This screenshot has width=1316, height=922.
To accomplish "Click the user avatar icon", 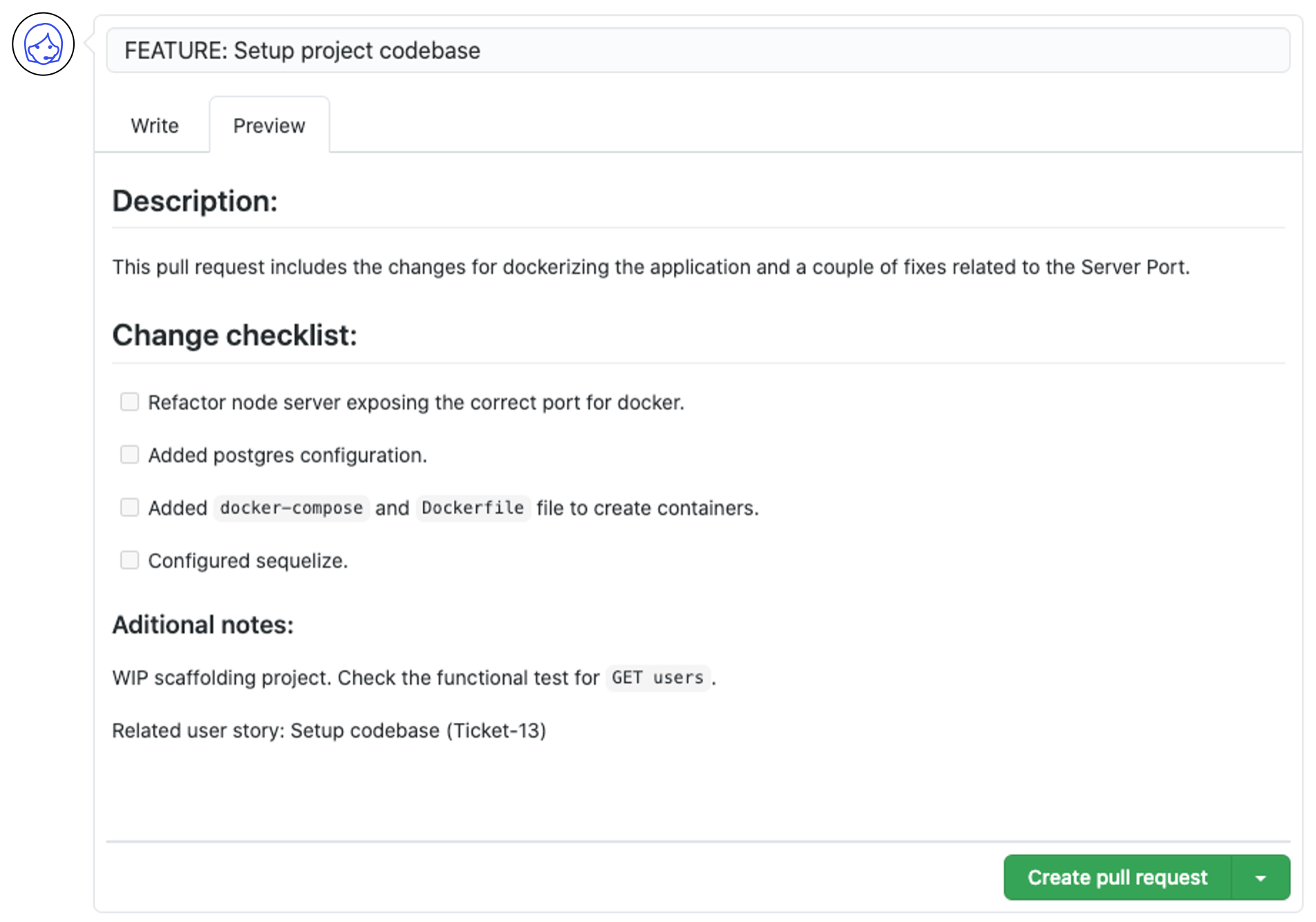I will (x=43, y=44).
